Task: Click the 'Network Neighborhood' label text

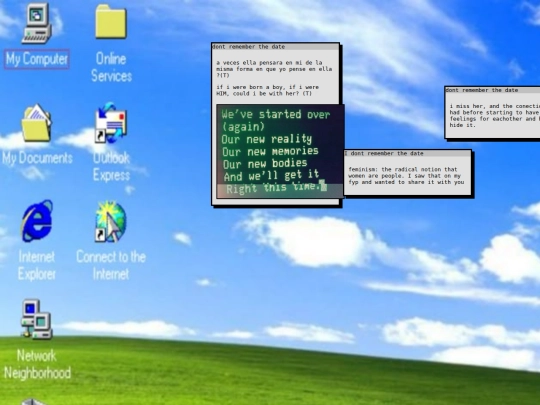Action: coord(37,364)
